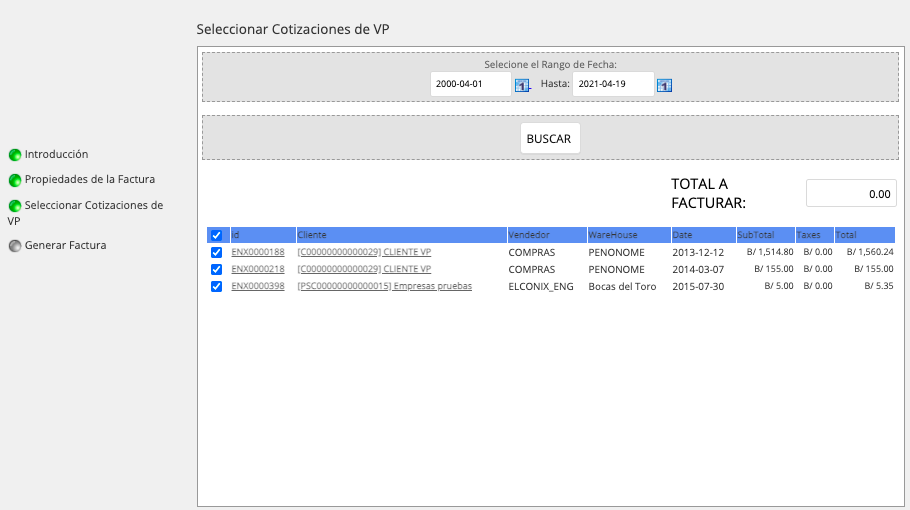
Task: Click green dot beside Seleccionar Cotizaciones de VP
Action: click(15, 206)
